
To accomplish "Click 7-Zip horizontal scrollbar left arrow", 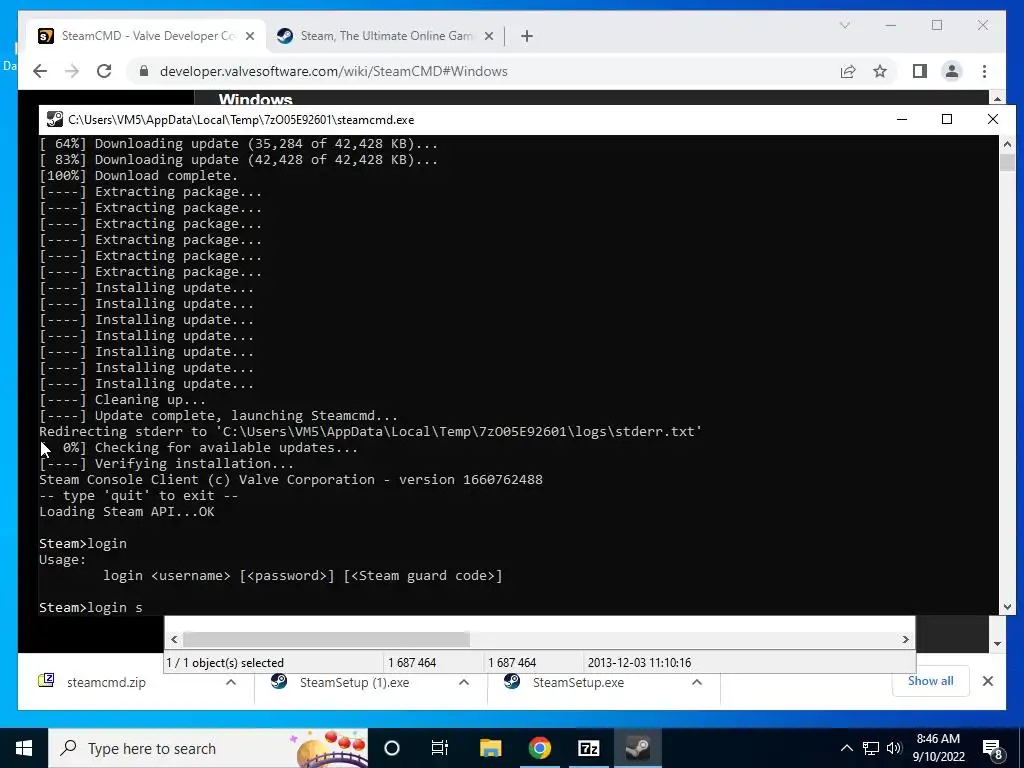I will (x=174, y=639).
